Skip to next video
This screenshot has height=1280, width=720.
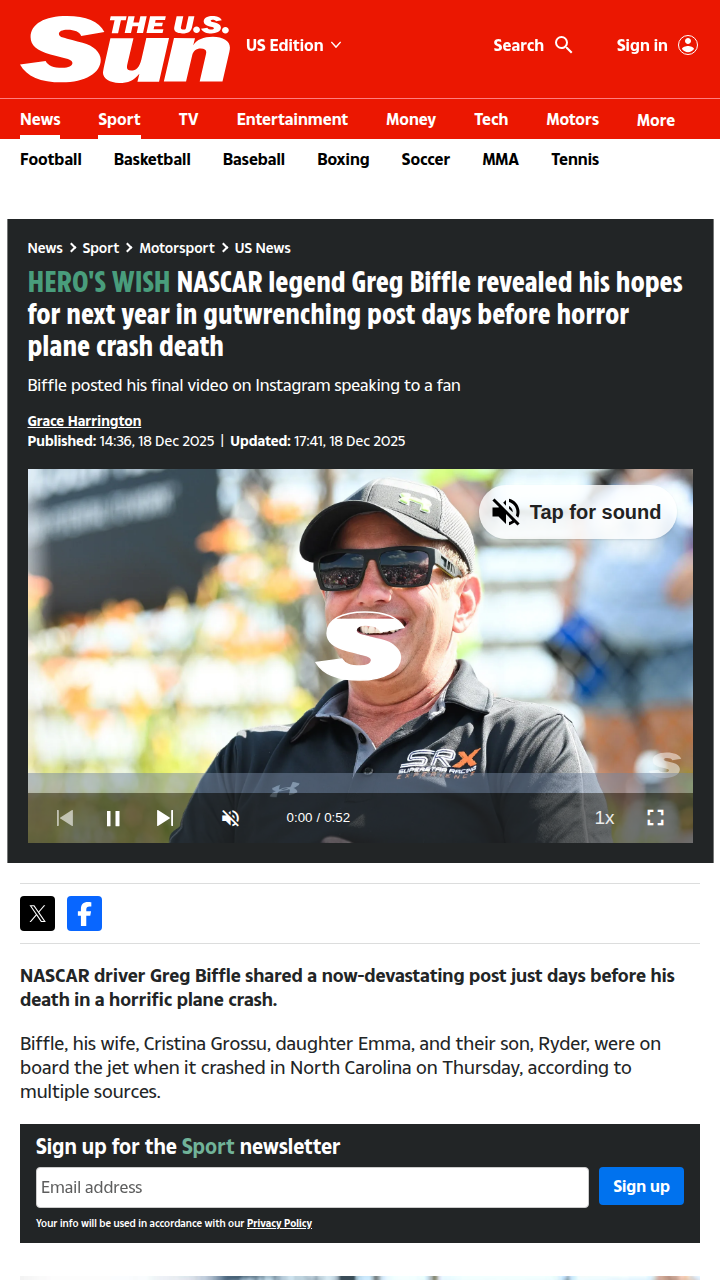[165, 818]
